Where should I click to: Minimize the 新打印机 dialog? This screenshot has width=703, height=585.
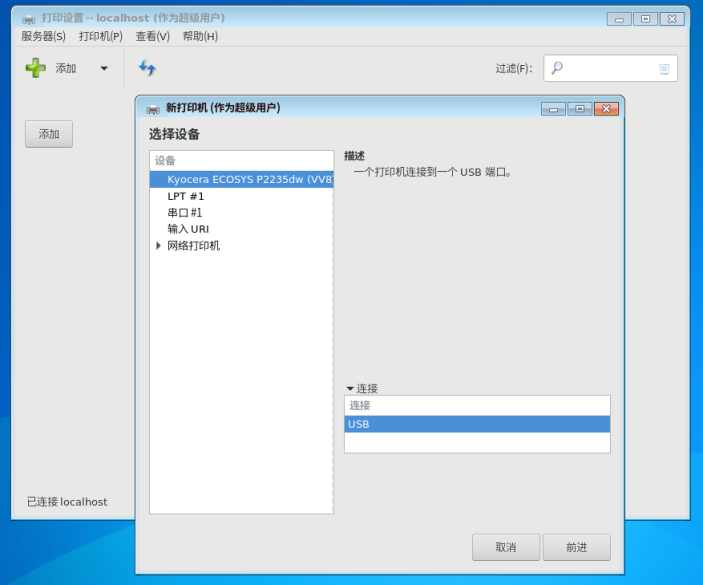[553, 109]
